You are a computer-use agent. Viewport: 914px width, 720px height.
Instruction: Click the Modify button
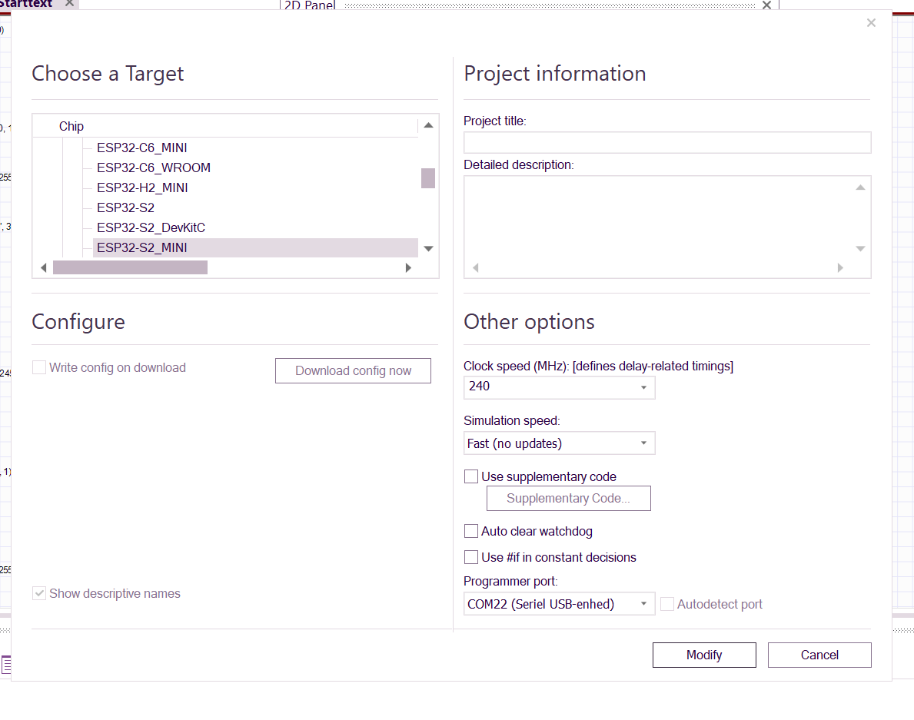point(704,655)
